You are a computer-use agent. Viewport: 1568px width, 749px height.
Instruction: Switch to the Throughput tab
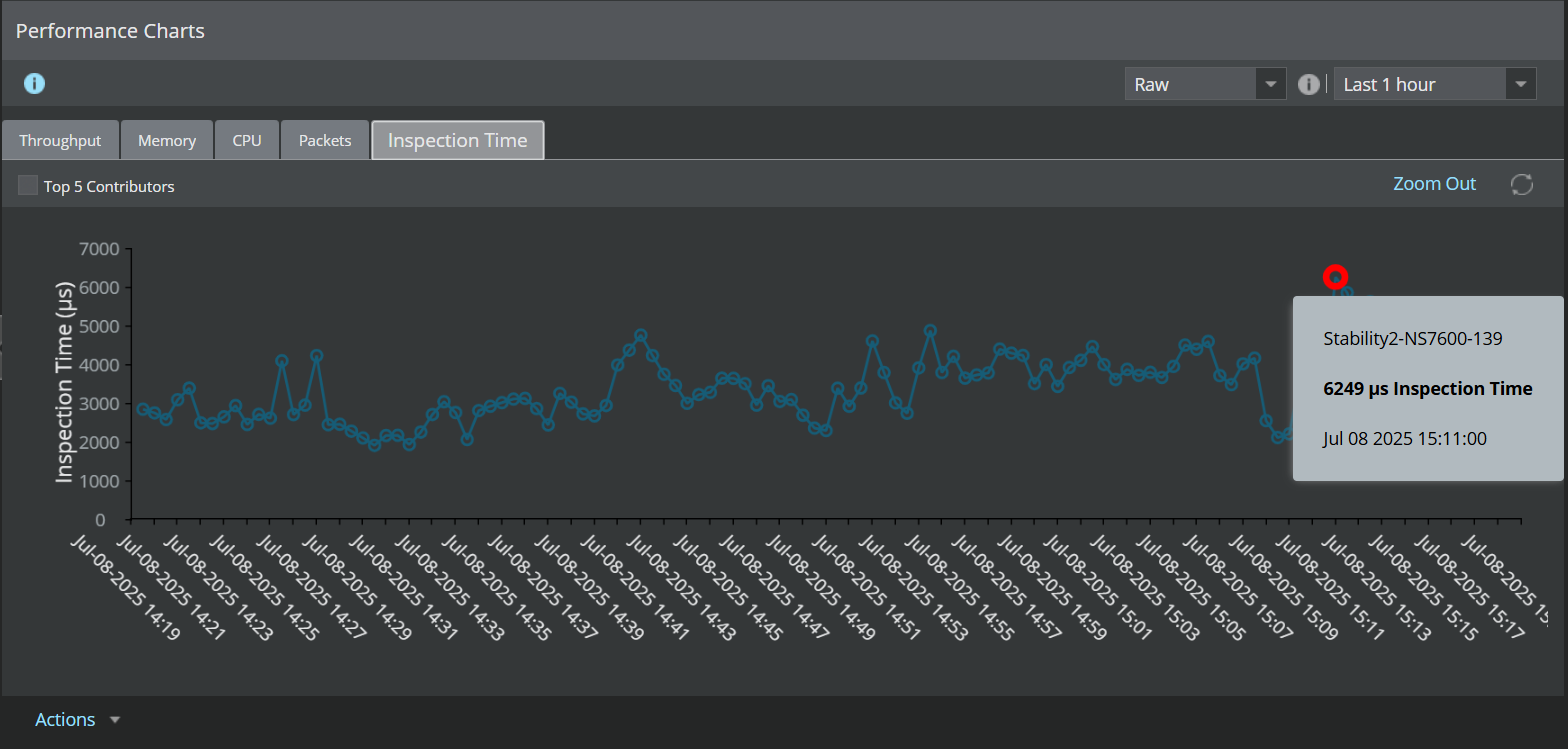click(x=60, y=140)
